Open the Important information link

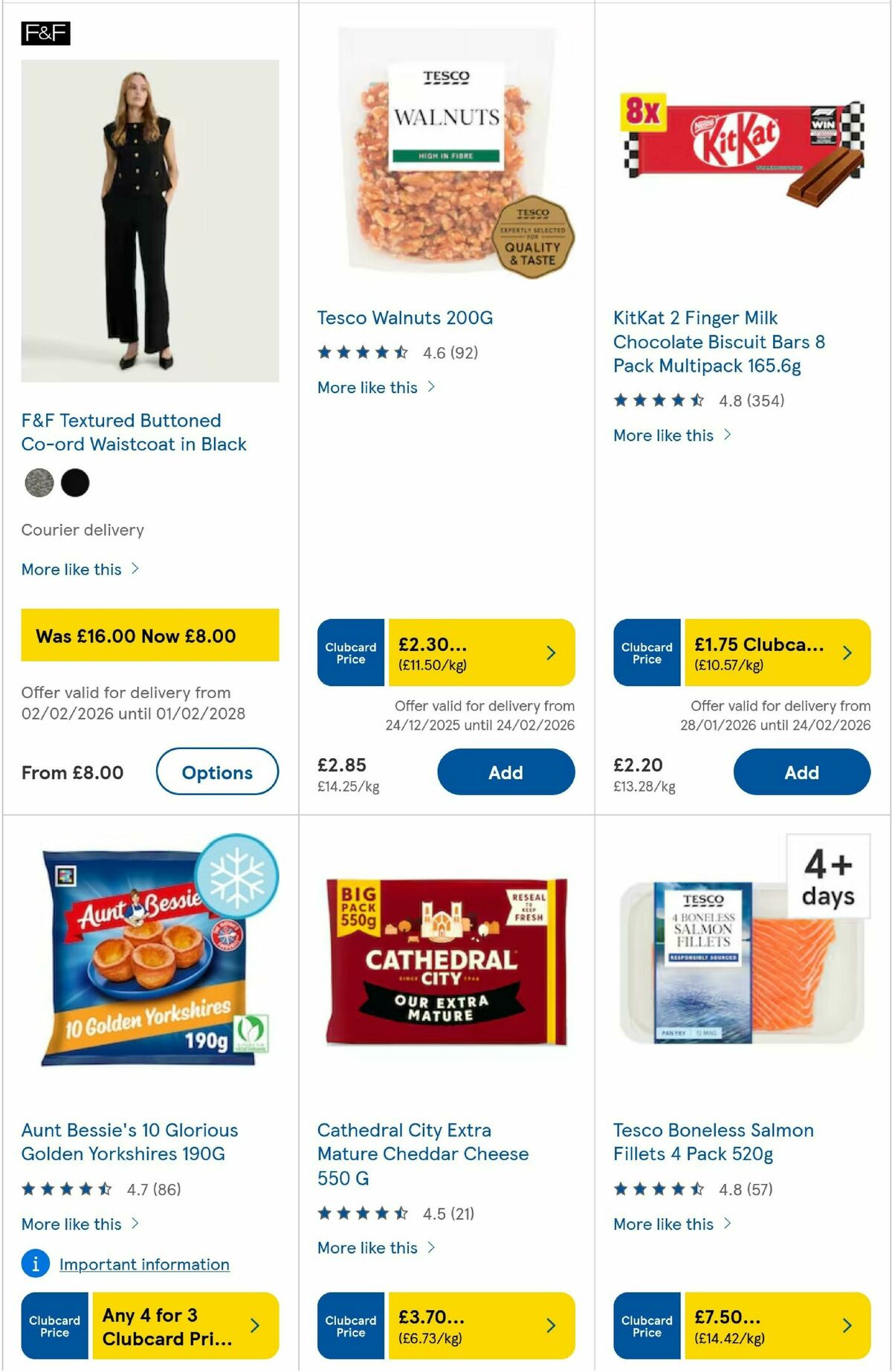pyautogui.click(x=144, y=1263)
